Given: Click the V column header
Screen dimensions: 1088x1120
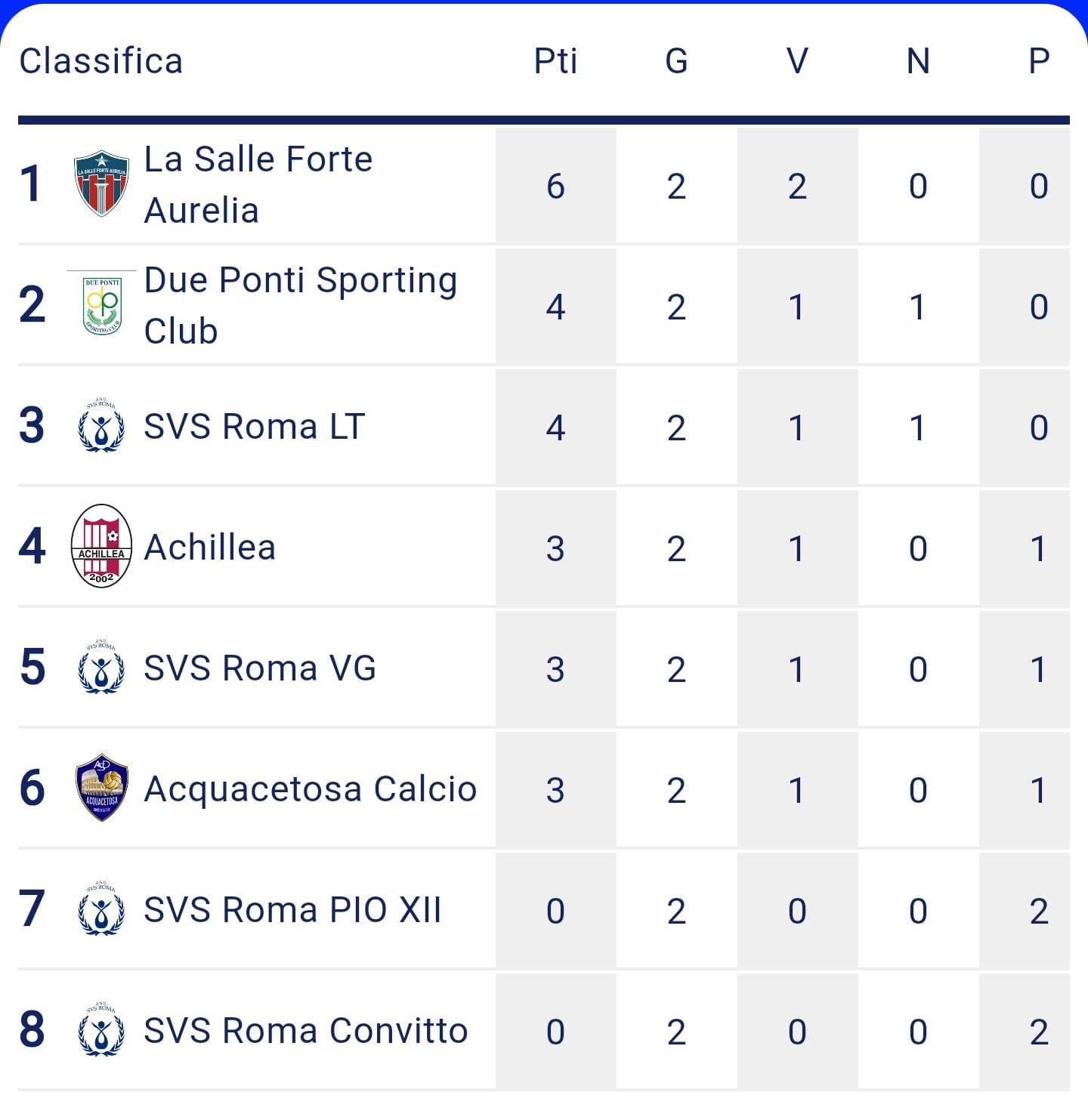Looking at the screenshot, I should pos(798,61).
